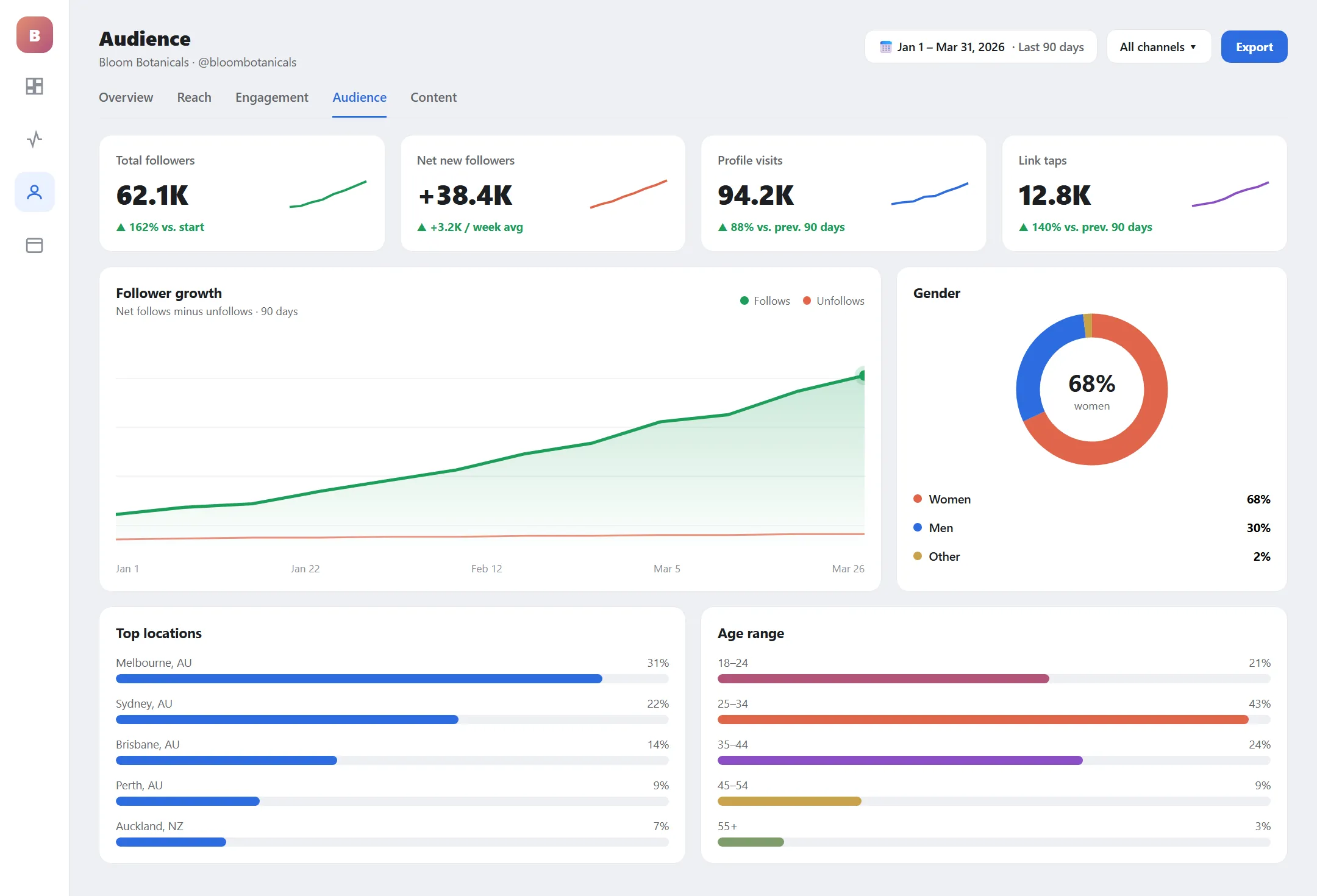Click the +38.4K net new followers value
This screenshot has width=1317, height=896.
coord(465,195)
